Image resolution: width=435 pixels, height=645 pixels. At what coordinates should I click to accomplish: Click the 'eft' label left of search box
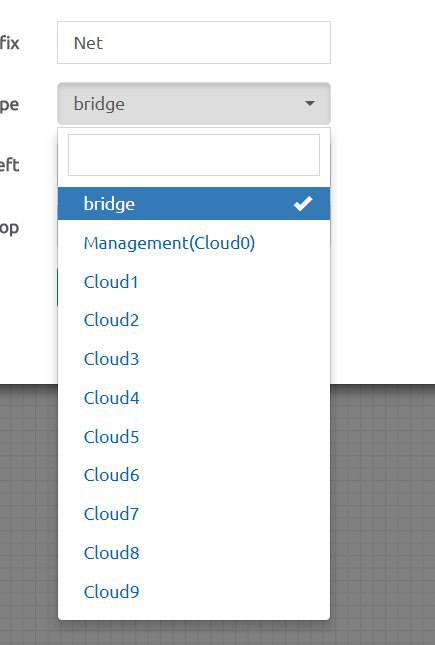[x=9, y=165]
